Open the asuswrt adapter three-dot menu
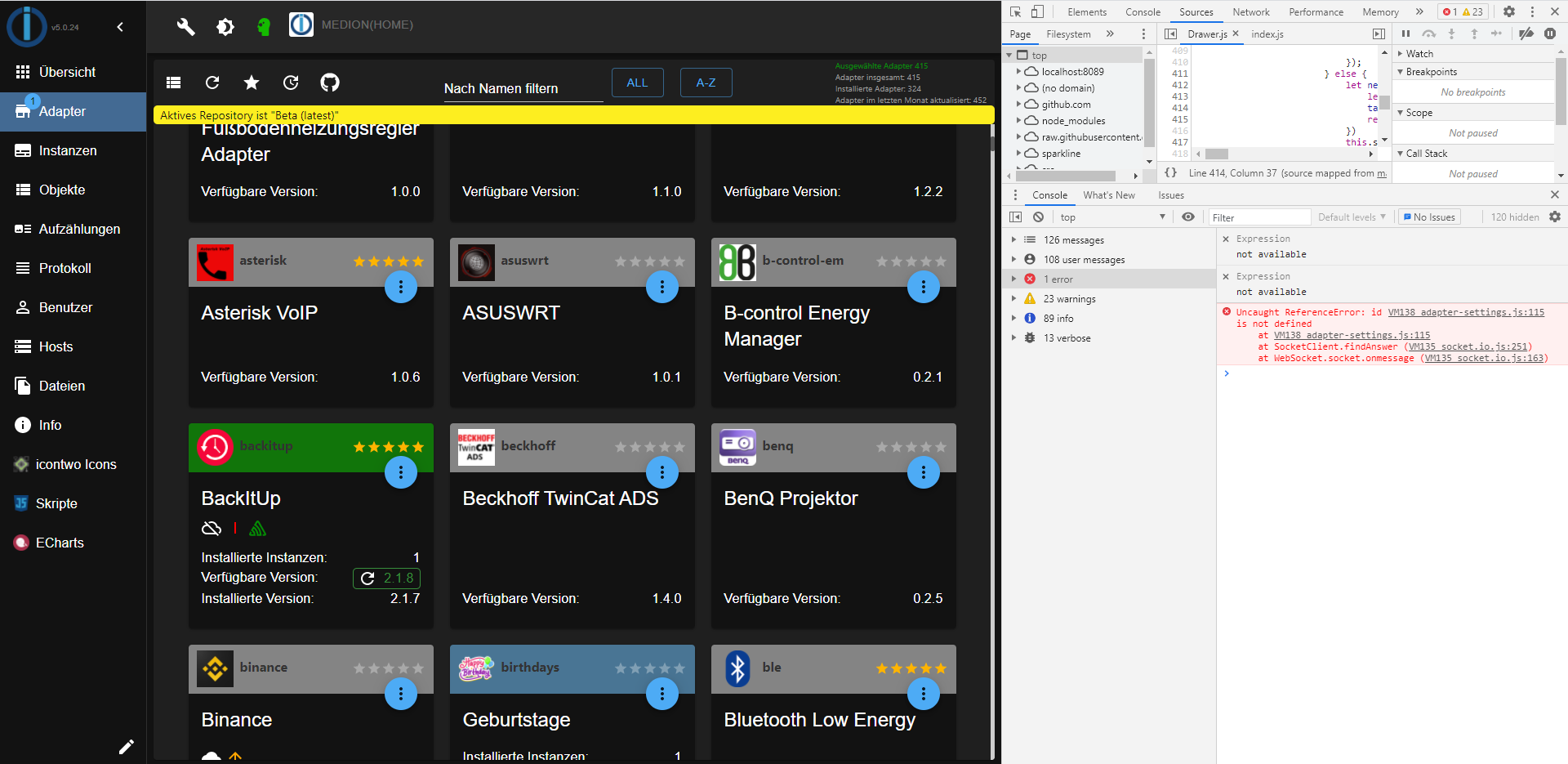The image size is (1568, 764). click(x=662, y=287)
